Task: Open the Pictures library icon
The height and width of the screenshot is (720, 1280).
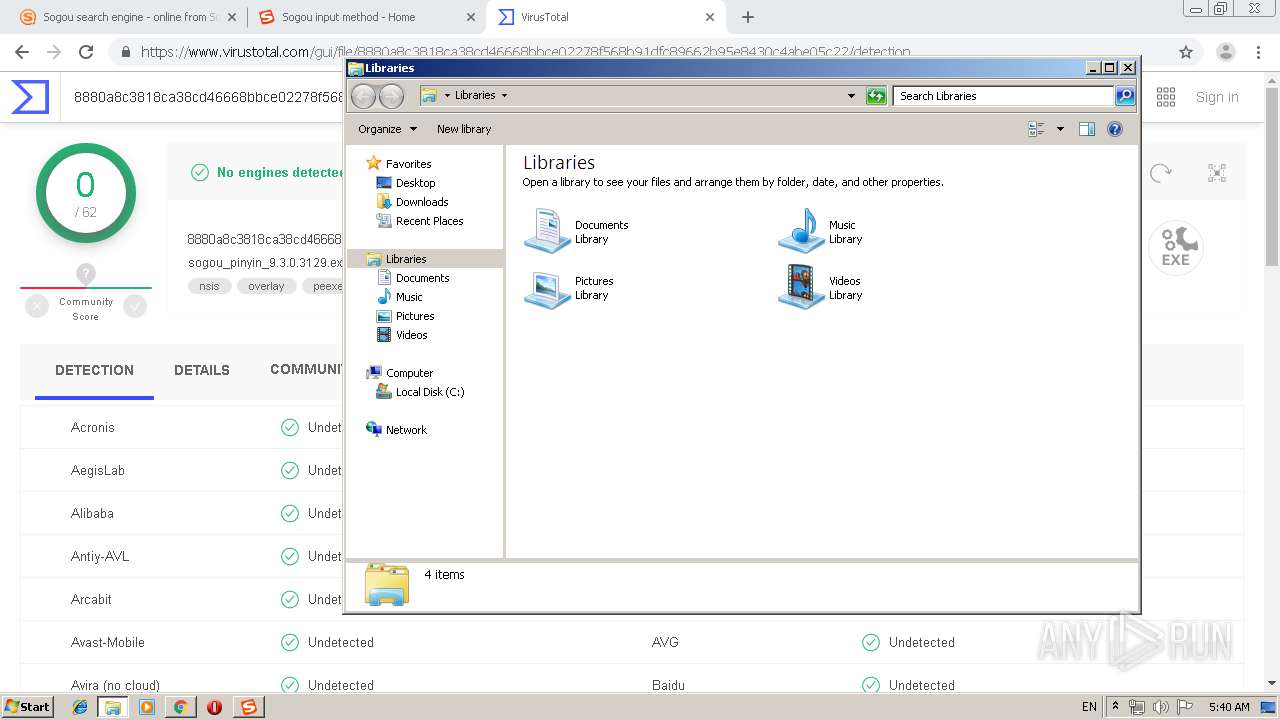Action: tap(547, 288)
